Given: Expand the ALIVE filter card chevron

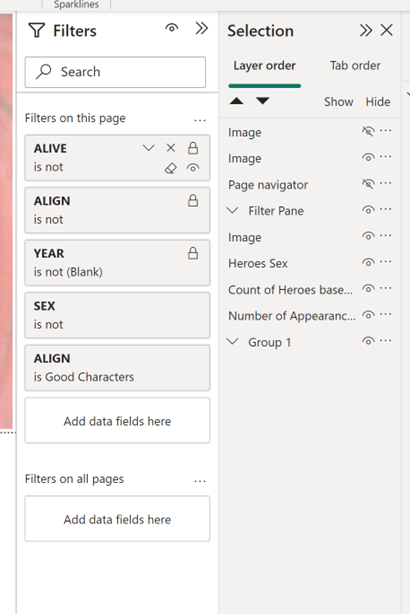Looking at the screenshot, I should coord(148,148).
